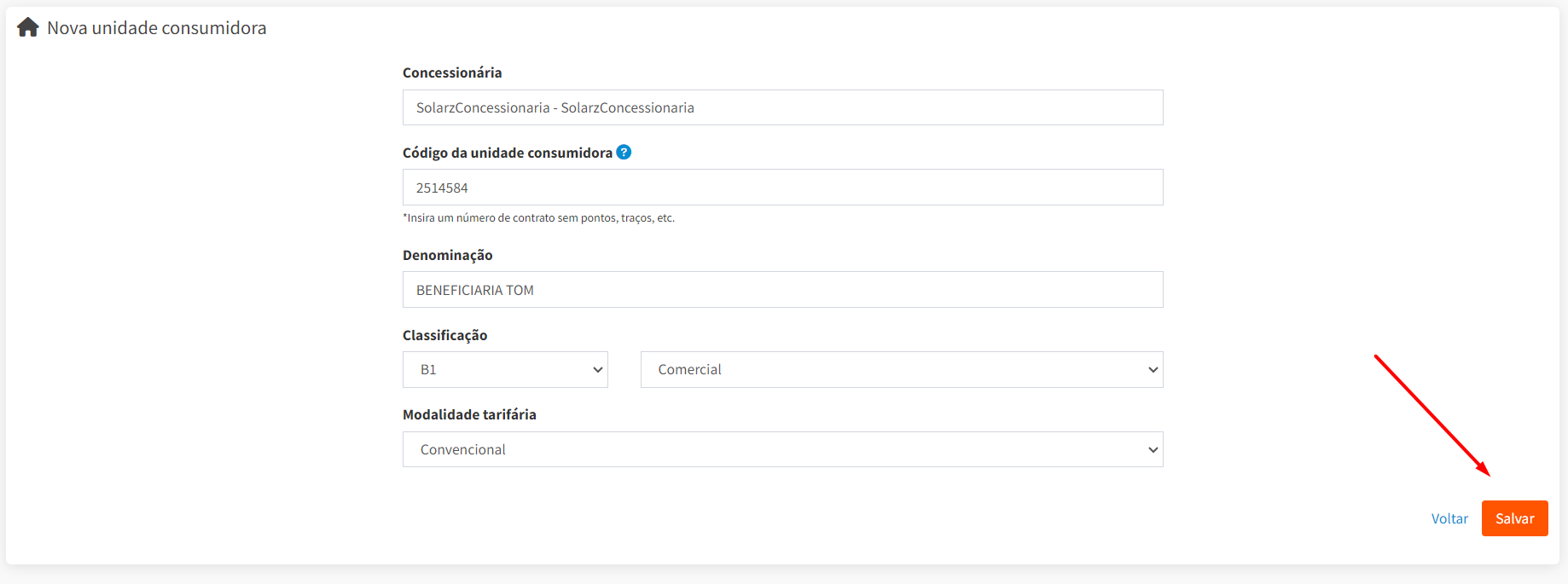Click the chevron arrow on the B1 select

(x=598, y=370)
